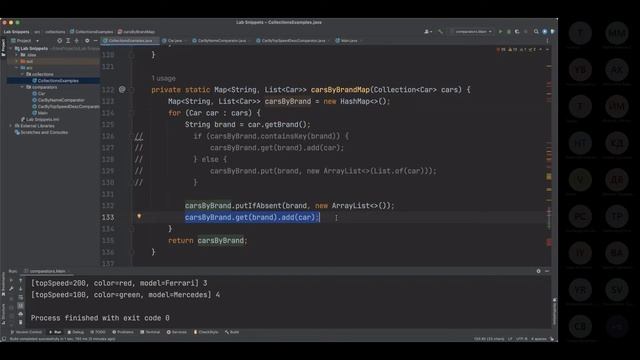Switch to CarByNameComparator.java editor tab
This screenshot has width=640, height=360.
click(x=222, y=41)
